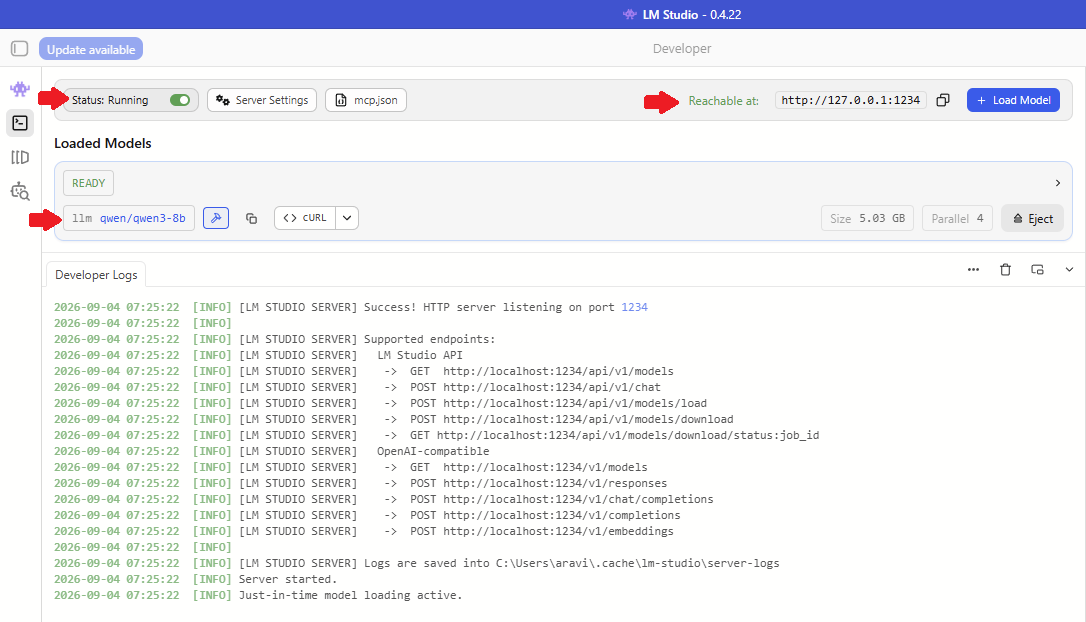Click the 'Logs are saved into' log line
This screenshot has width=1086, height=622.
416,563
